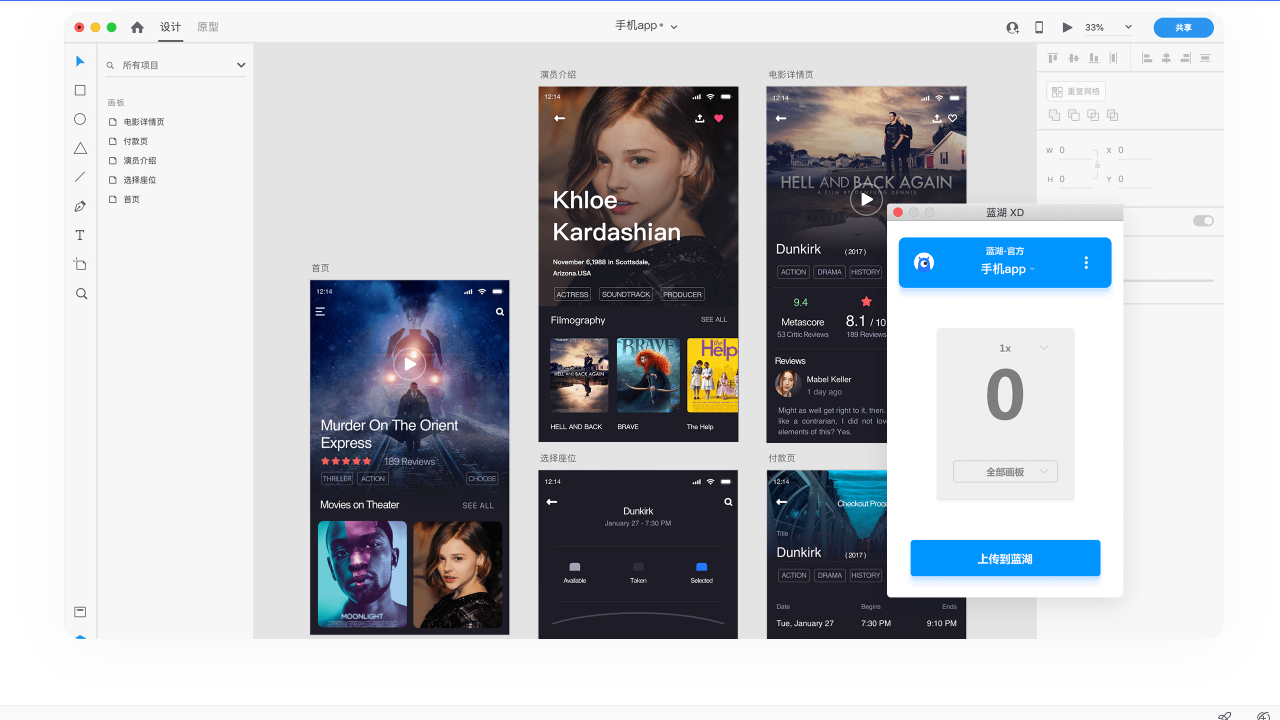Select the Rectangle tool

click(x=80, y=90)
